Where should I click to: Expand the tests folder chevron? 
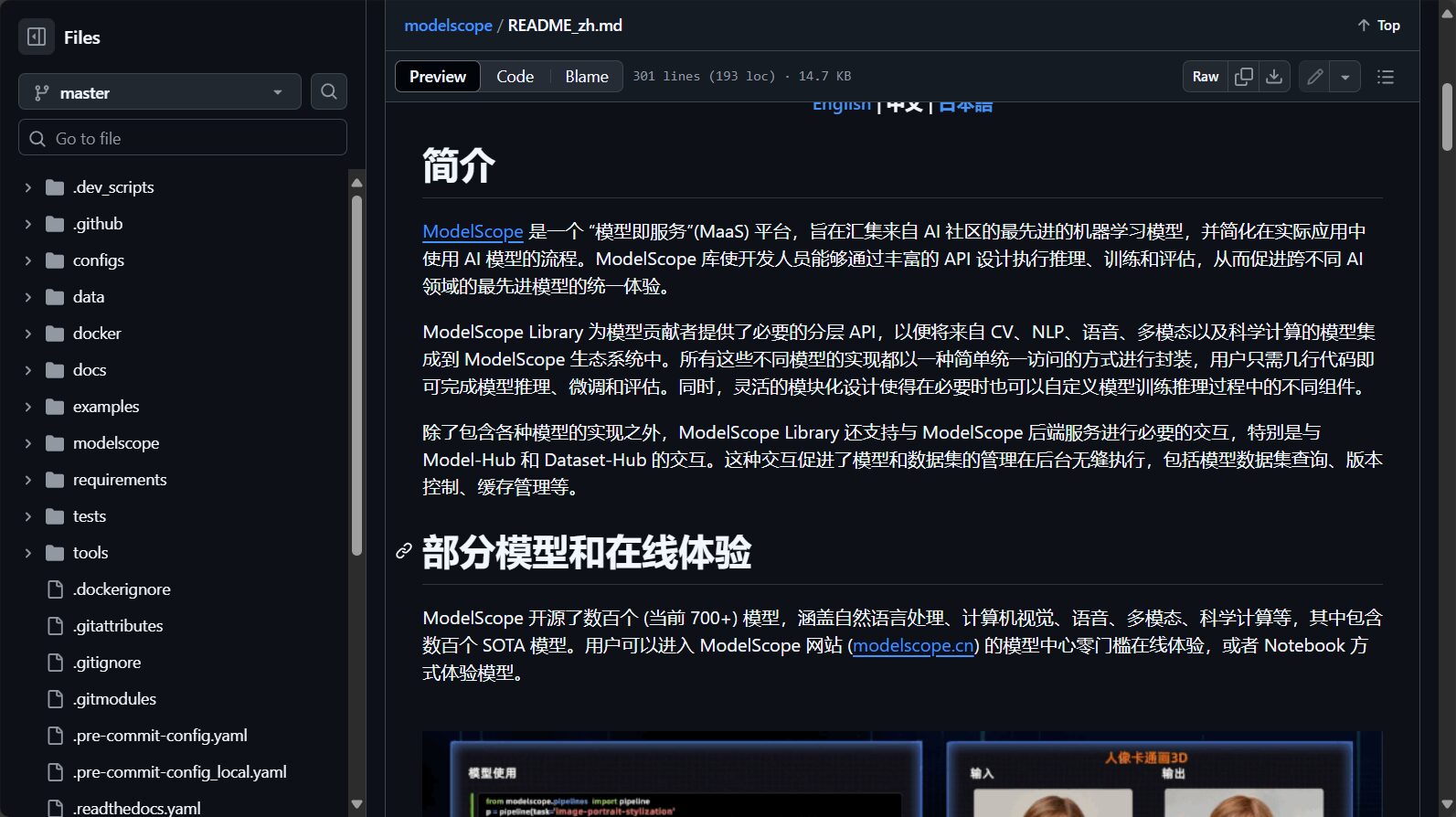click(x=27, y=516)
